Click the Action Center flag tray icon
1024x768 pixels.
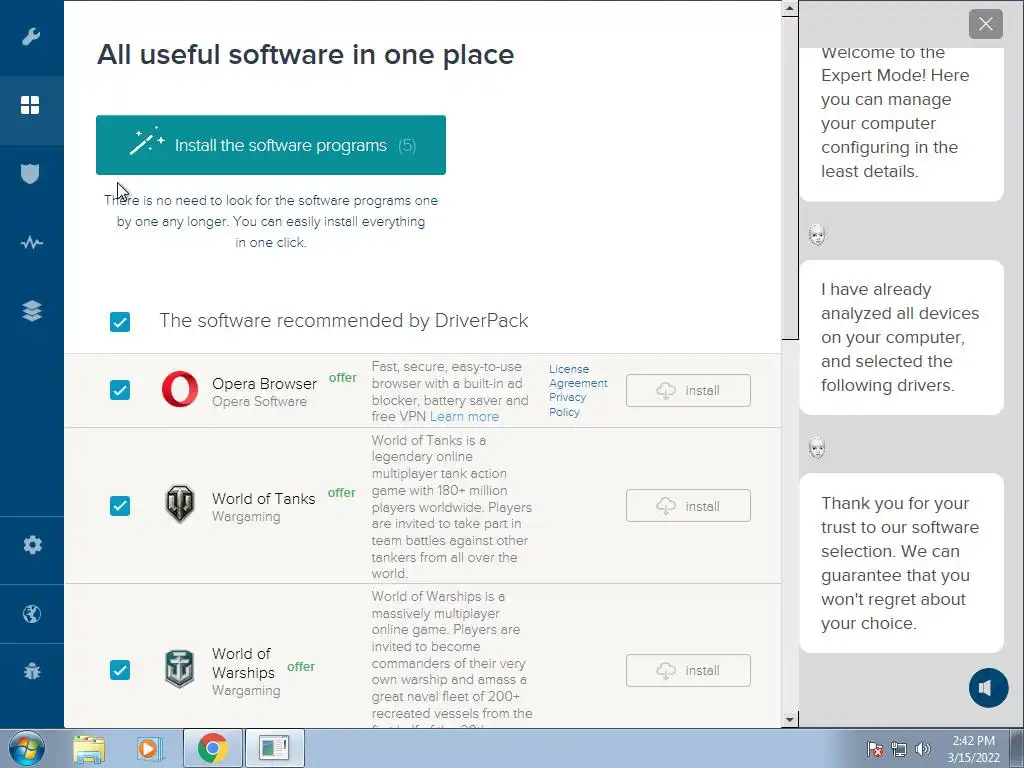coord(875,749)
